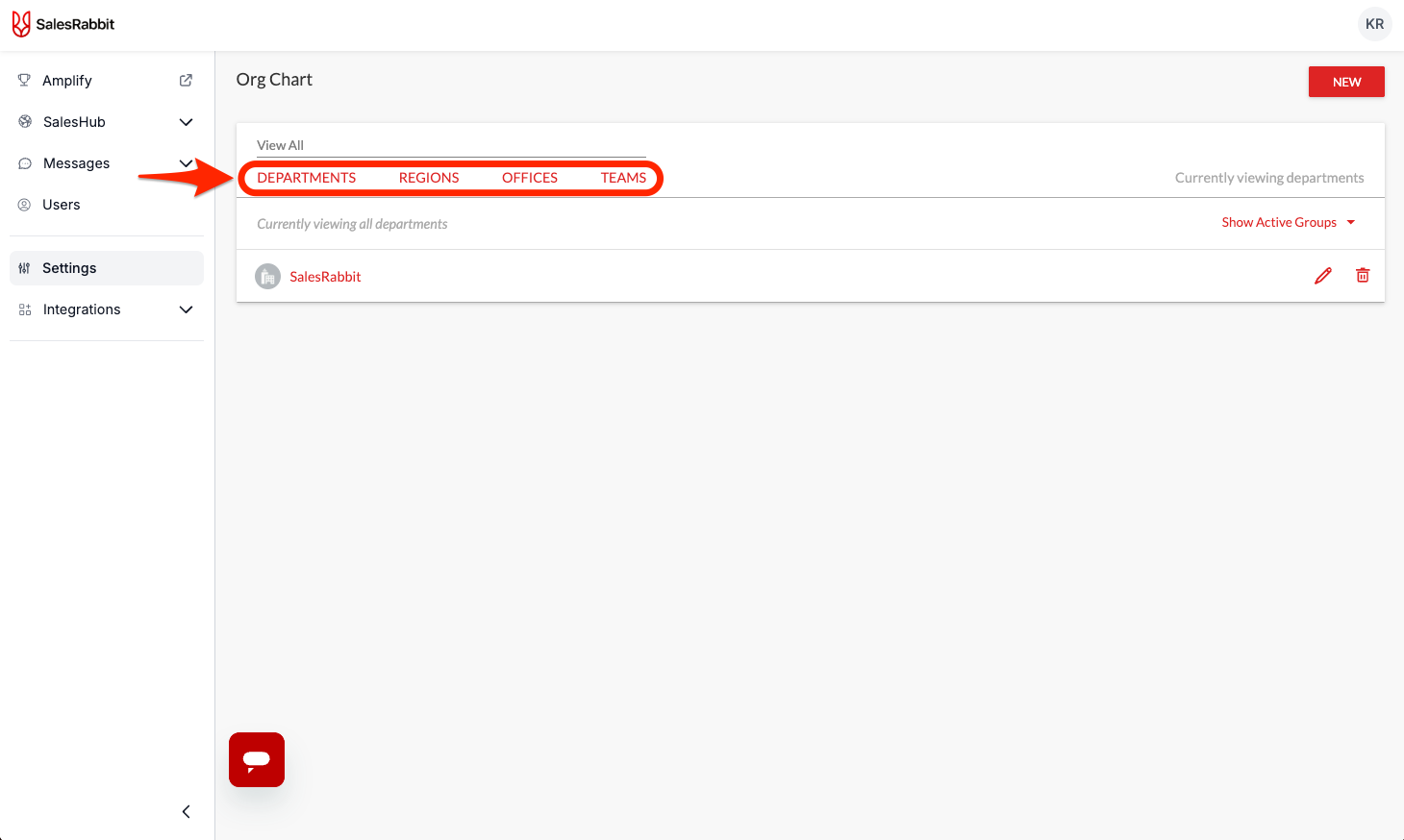The image size is (1404, 840).
Task: Select the Offices tab
Action: coord(530,178)
